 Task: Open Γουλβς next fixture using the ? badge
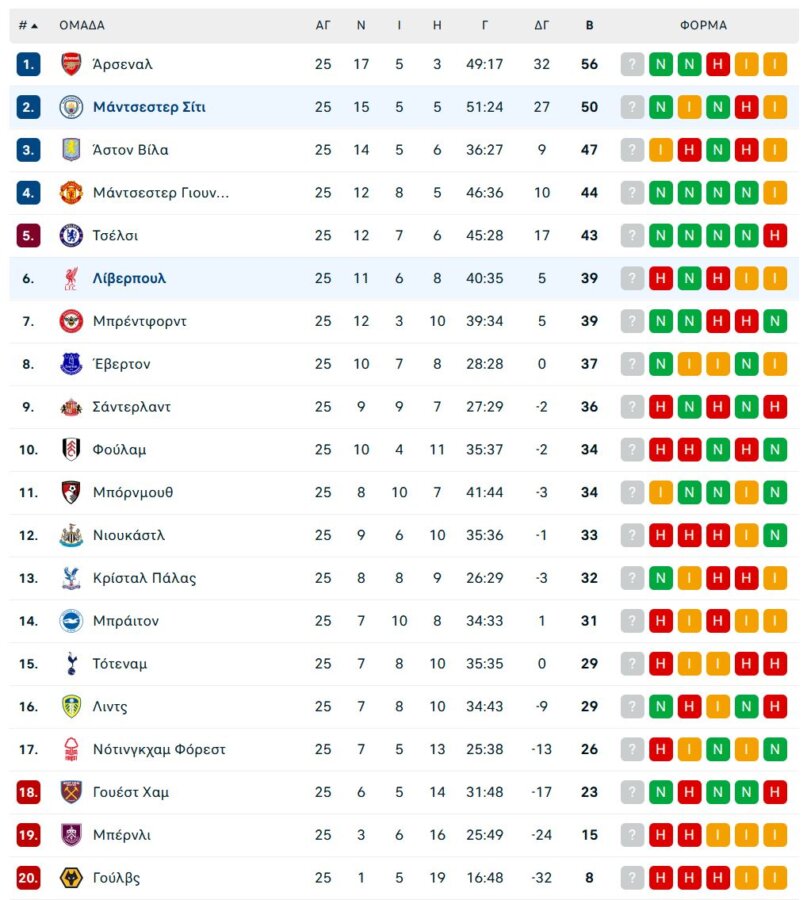pos(631,877)
